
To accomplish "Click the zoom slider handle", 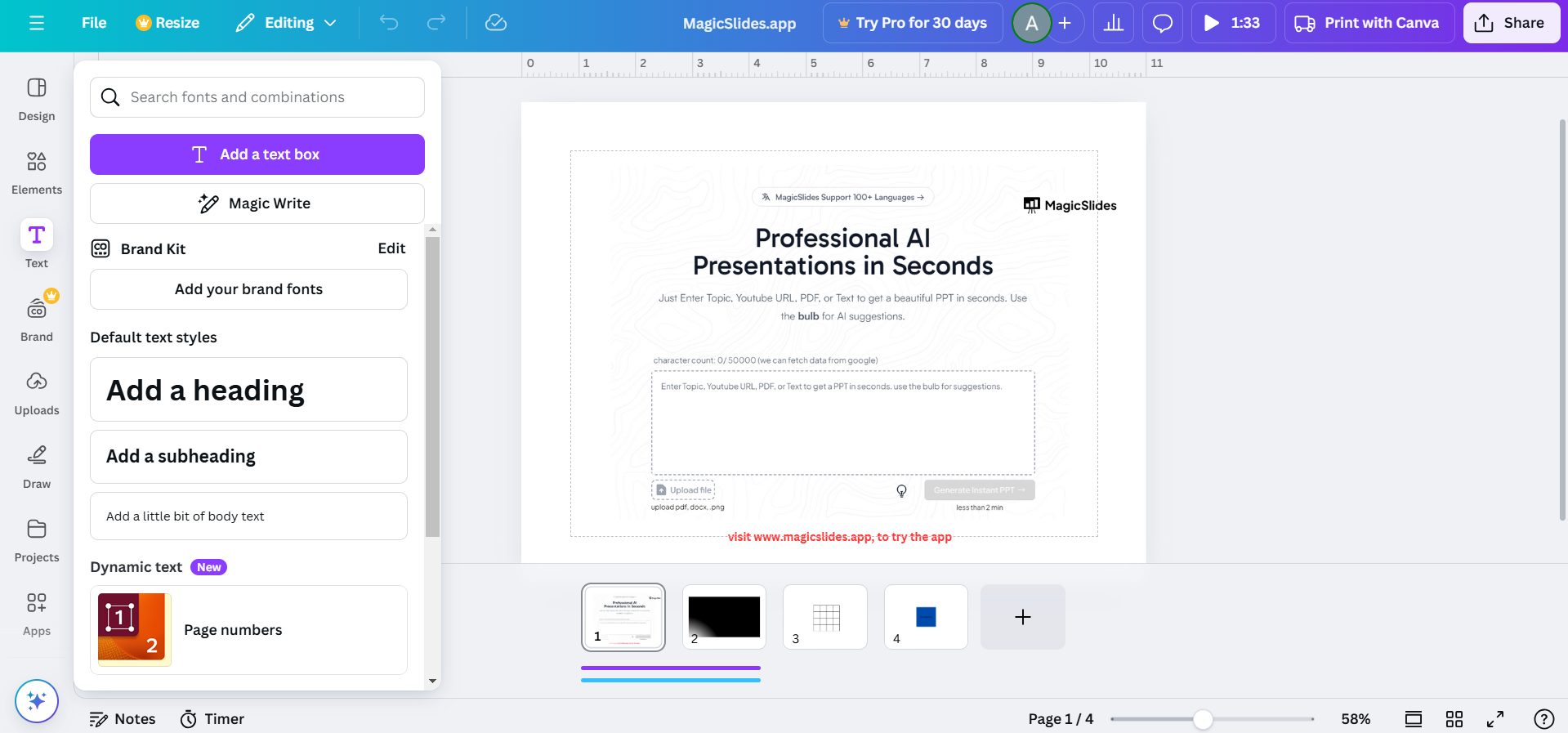I will [x=1203, y=719].
